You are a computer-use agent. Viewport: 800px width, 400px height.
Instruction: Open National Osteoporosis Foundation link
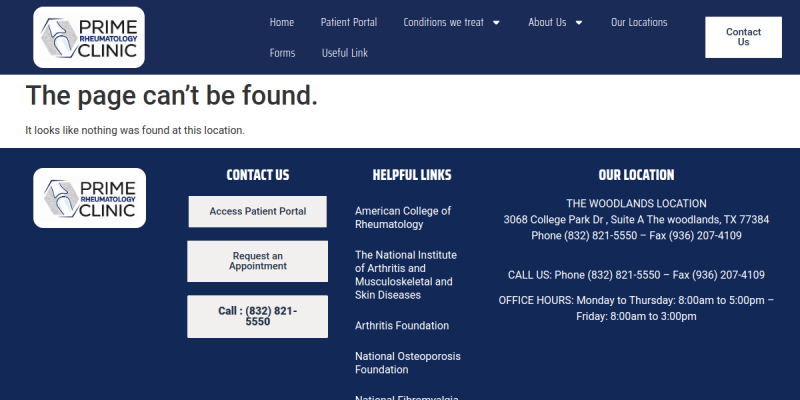click(x=408, y=363)
